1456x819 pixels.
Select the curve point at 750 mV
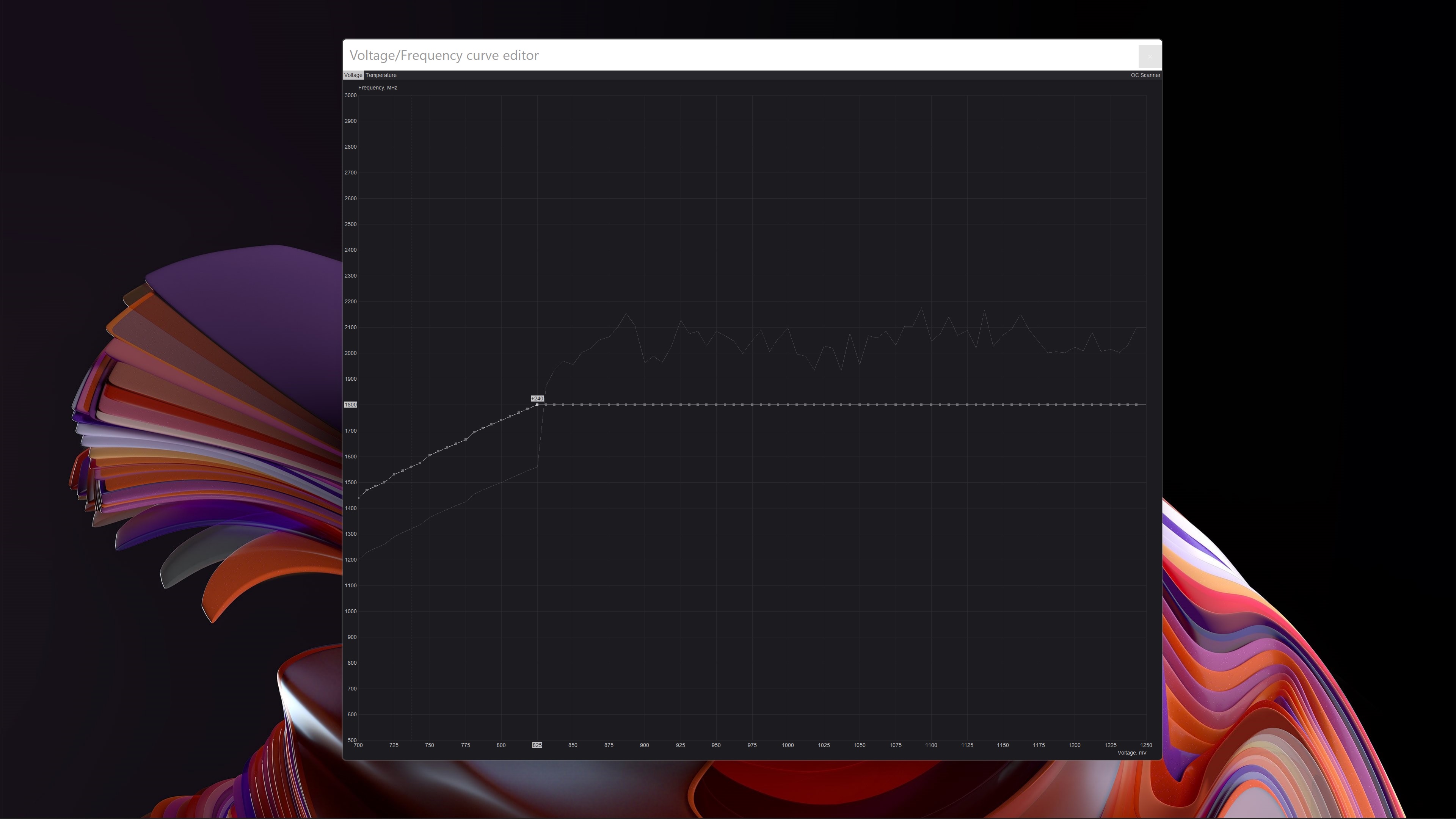(430, 455)
